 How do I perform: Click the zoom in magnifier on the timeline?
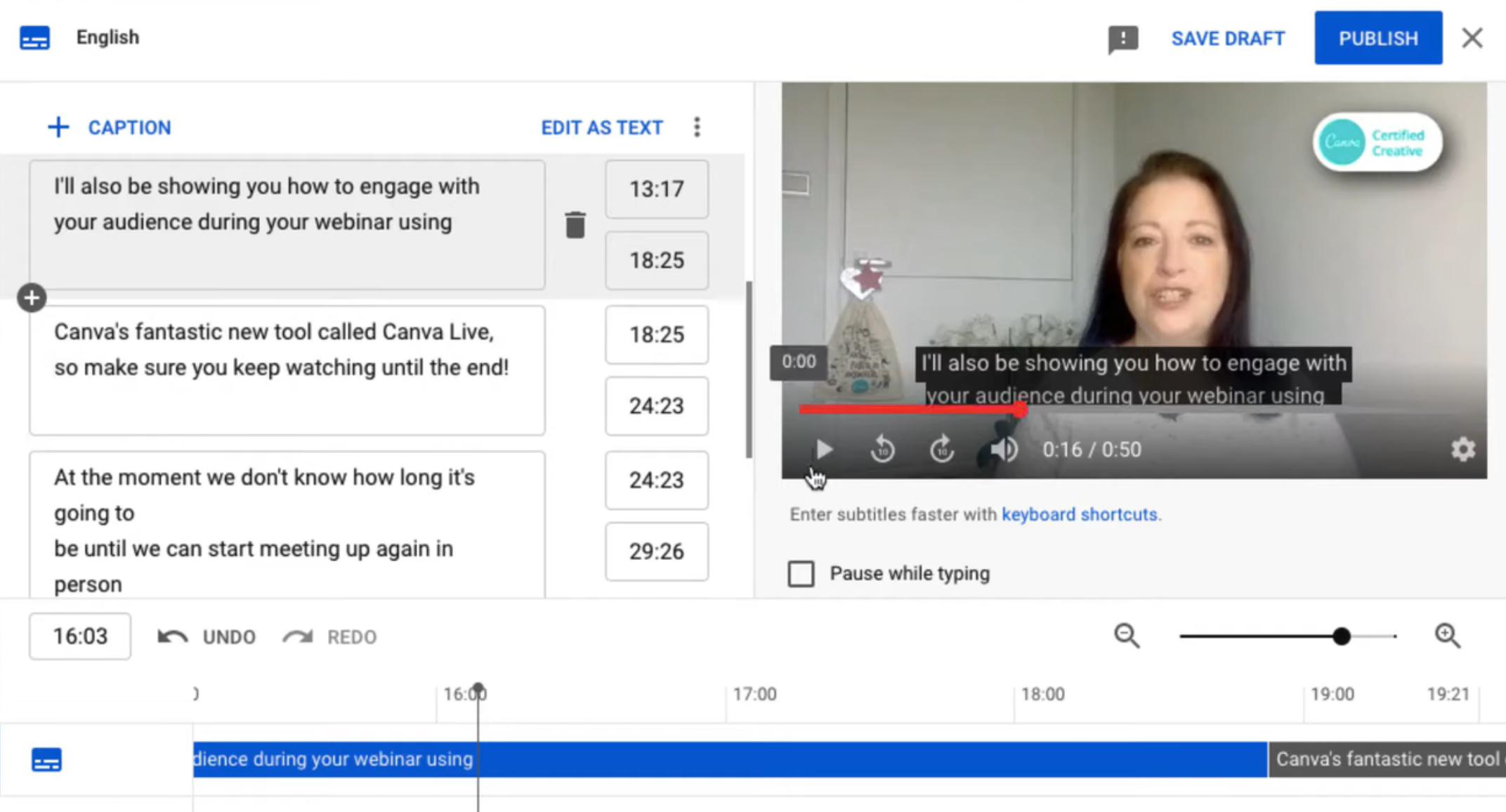coord(1447,636)
